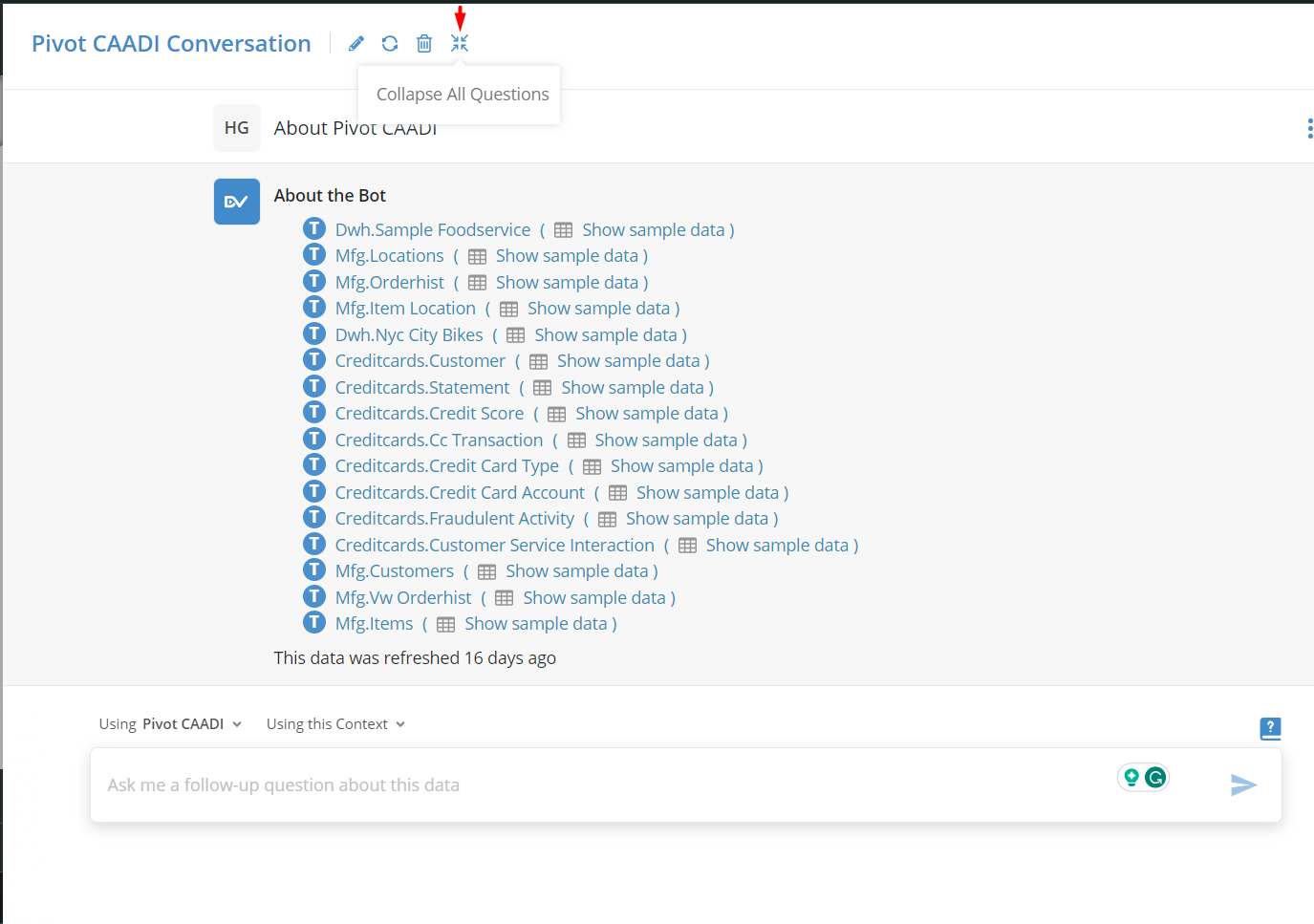Click the Dwh.Nyc City Bikes link
The height and width of the screenshot is (924, 1314).
(x=409, y=335)
